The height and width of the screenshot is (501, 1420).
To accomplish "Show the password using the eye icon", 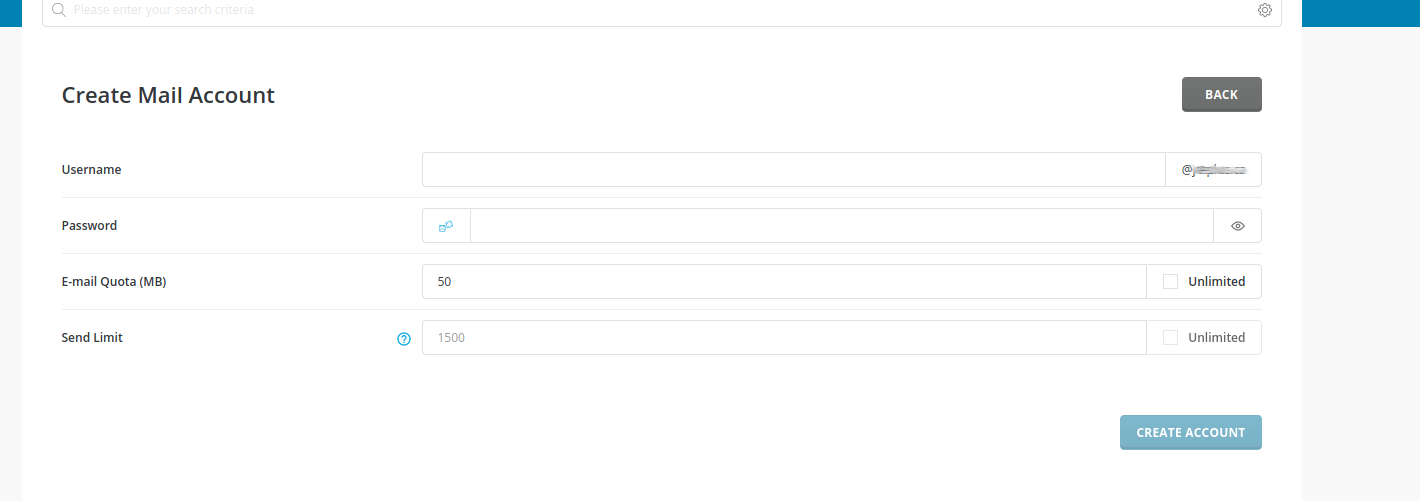I will point(1238,226).
